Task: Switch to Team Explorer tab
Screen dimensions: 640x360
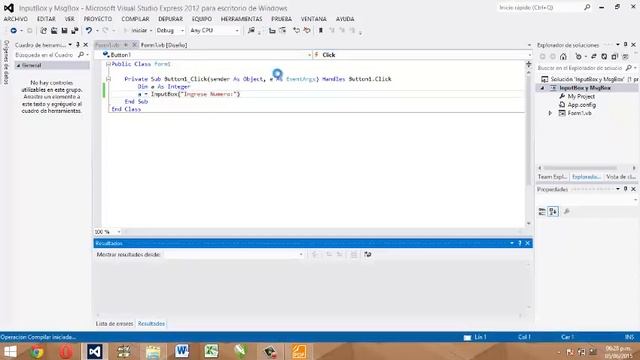Action: click(x=552, y=177)
